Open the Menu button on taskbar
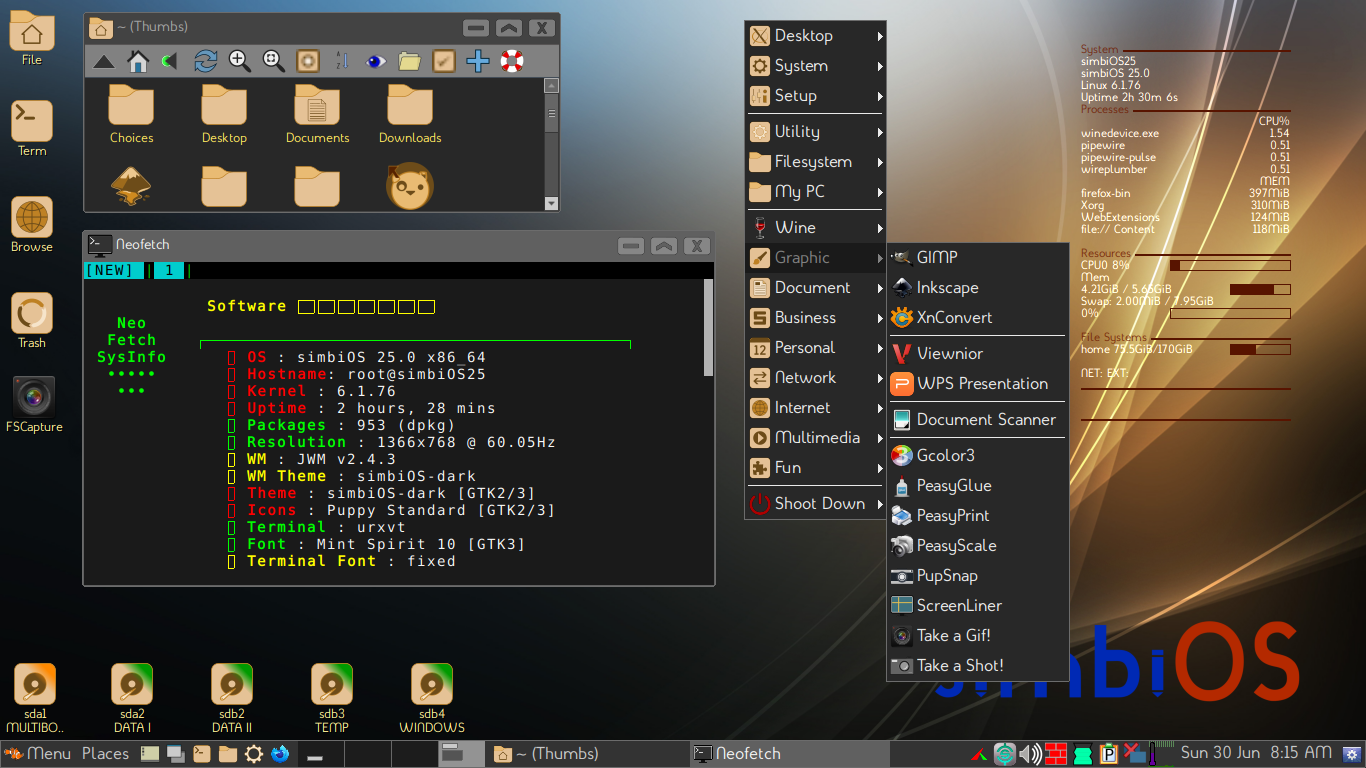1366x768 pixels. click(x=38, y=754)
